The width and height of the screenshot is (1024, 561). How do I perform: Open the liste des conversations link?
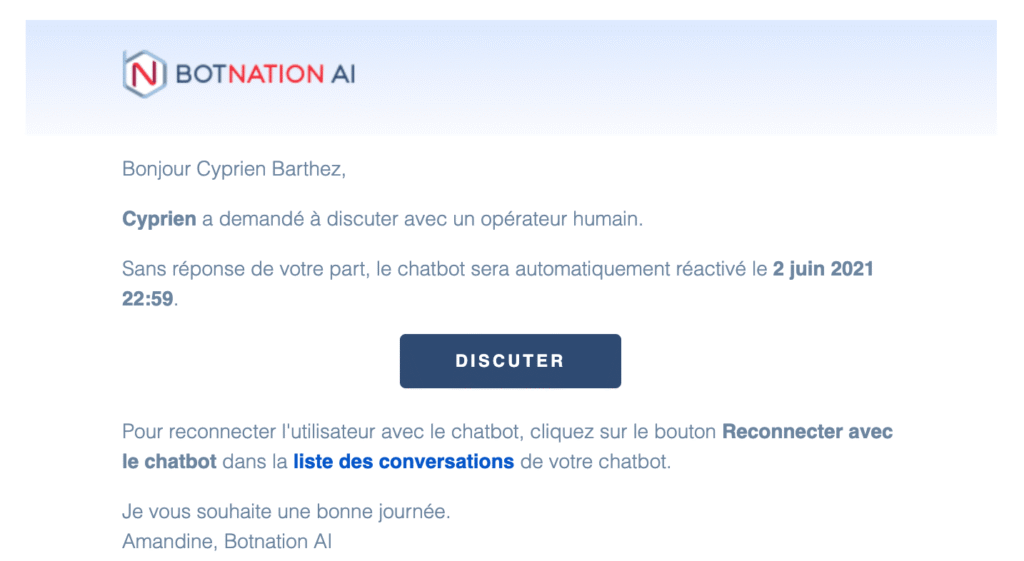click(403, 462)
